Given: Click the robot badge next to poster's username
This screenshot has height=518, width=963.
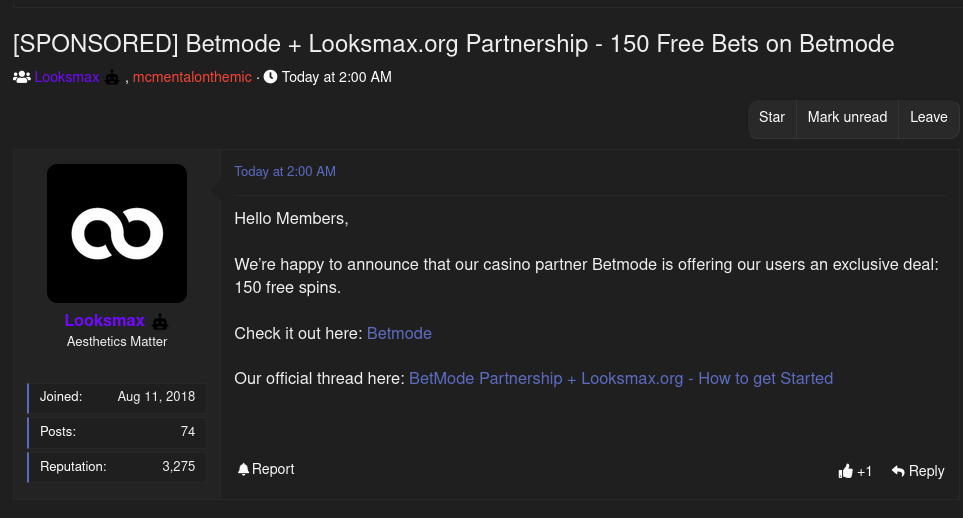Looking at the screenshot, I should tap(160, 322).
